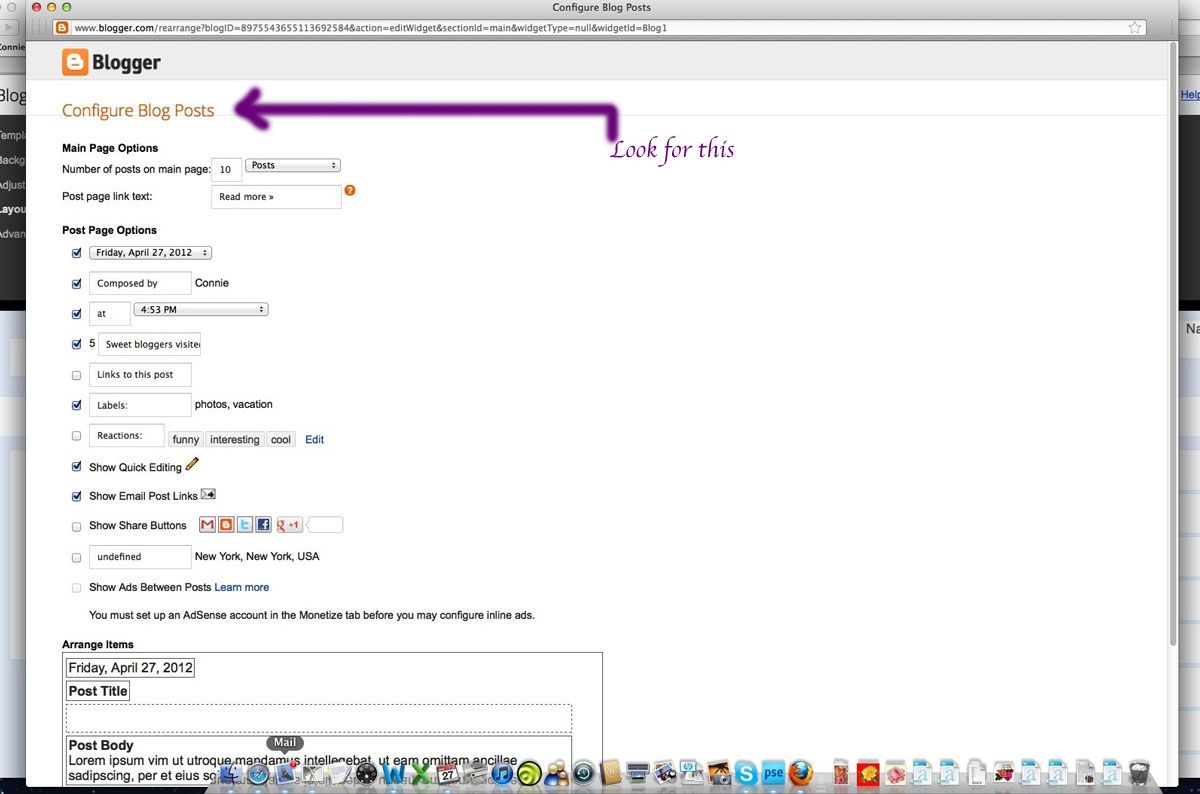Viewport: 1200px width, 794px height.
Task: Open iTunes from the Dock
Action: (502, 773)
